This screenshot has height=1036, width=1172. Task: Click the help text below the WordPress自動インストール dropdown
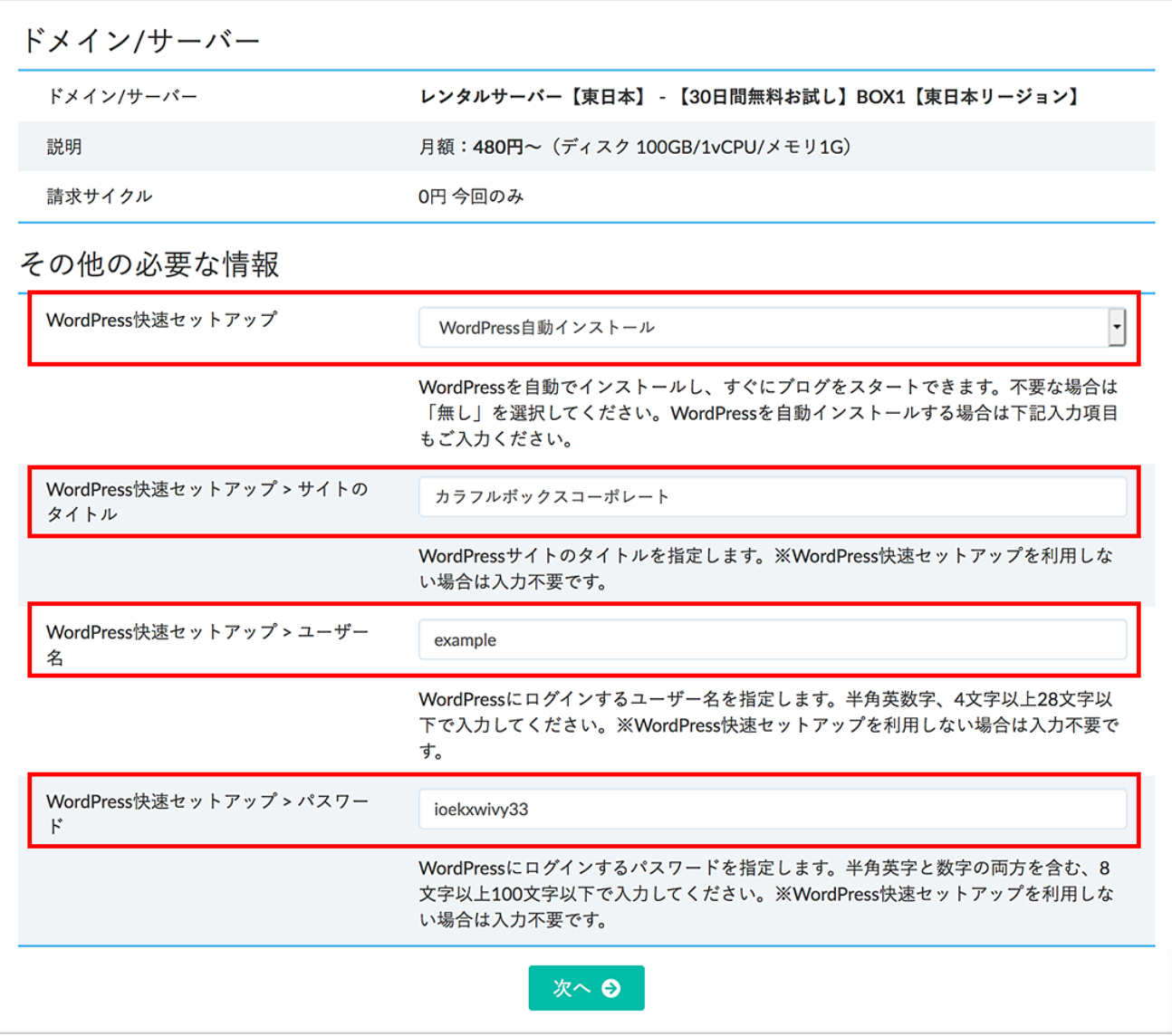tap(768, 413)
